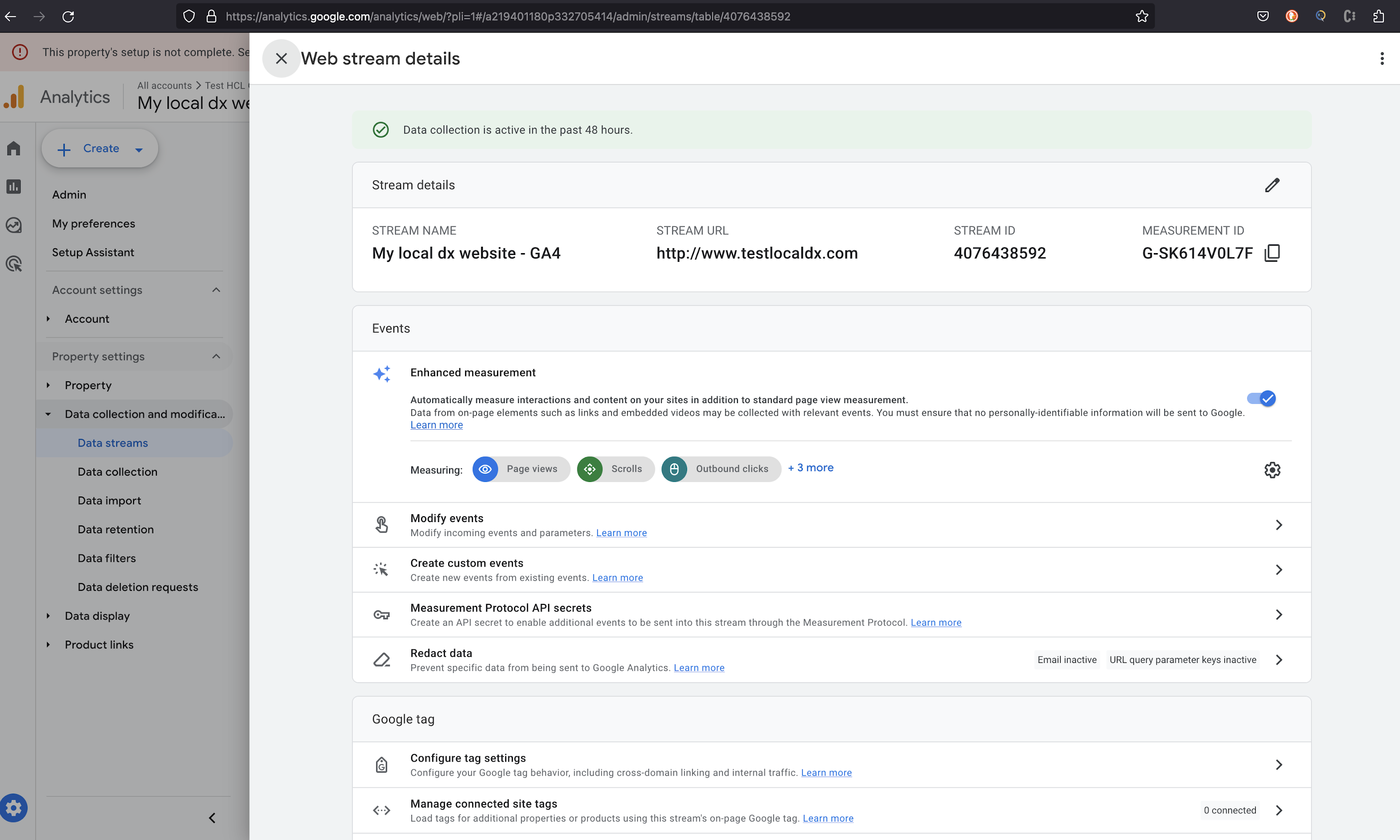Click the Redact data shield icon
The image size is (1400, 840).
pyautogui.click(x=380, y=659)
